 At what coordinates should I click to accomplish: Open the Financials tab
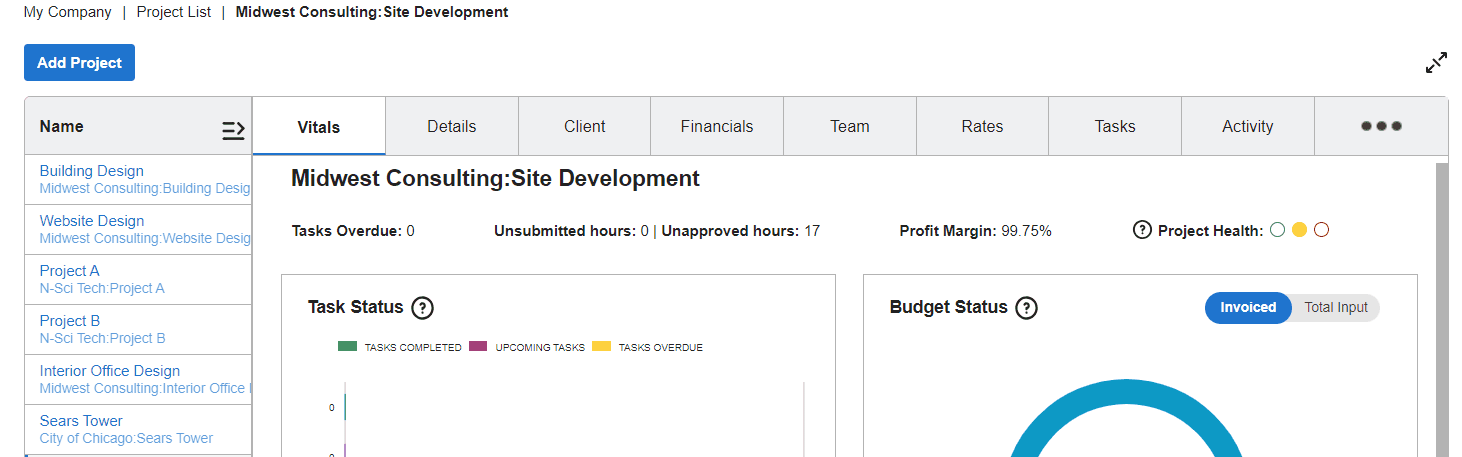pos(716,127)
